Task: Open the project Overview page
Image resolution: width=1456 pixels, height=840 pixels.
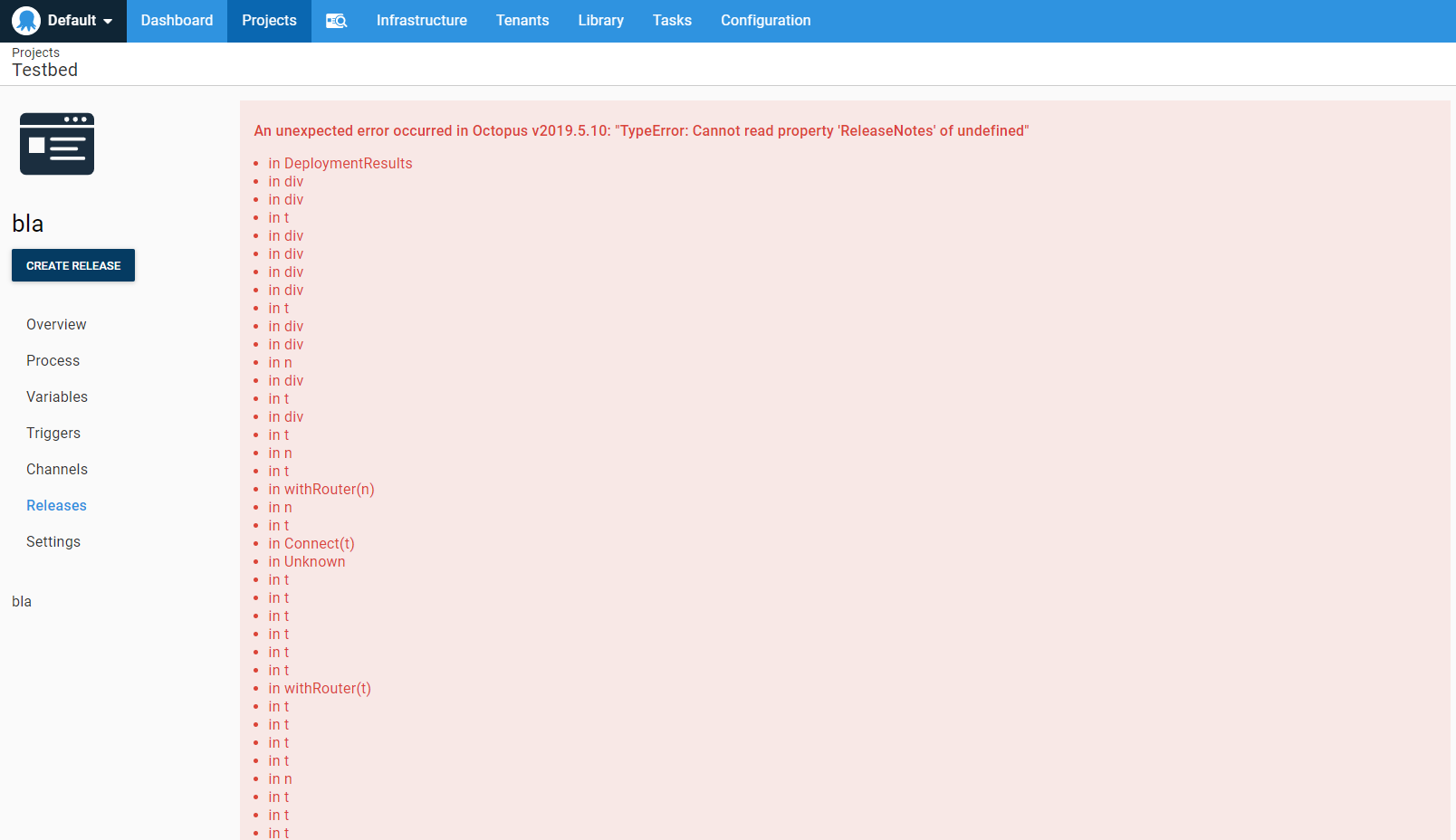Action: point(56,324)
